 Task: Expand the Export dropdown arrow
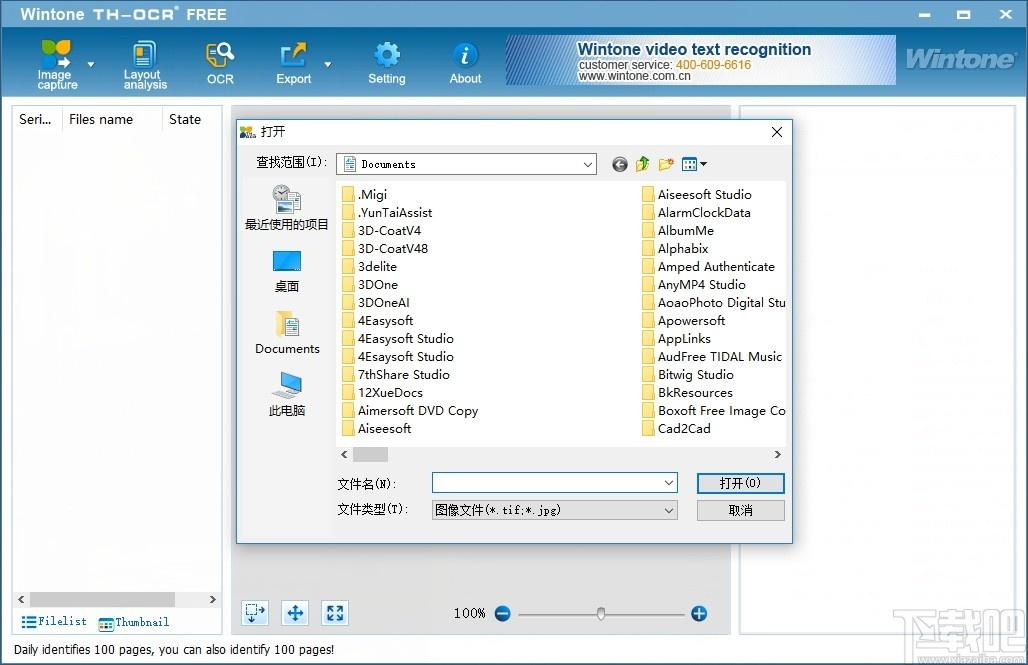[x=328, y=64]
